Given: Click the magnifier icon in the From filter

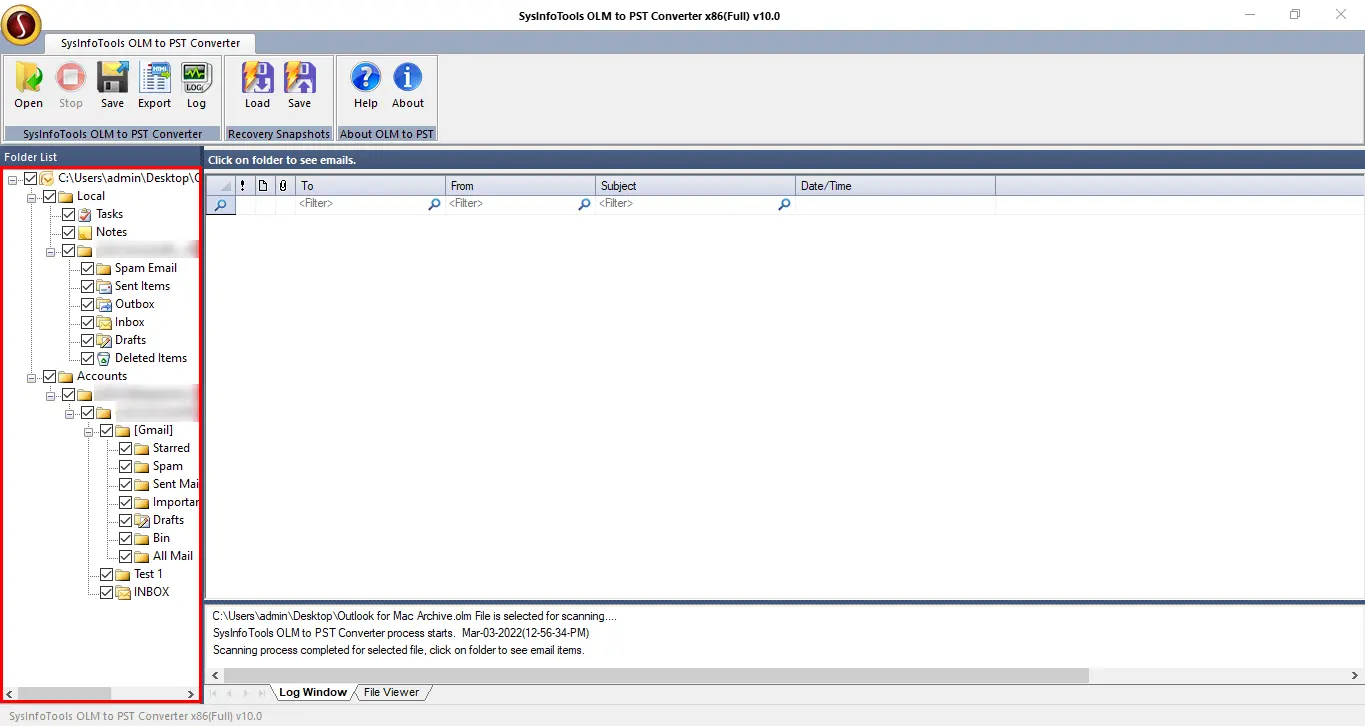Looking at the screenshot, I should (x=584, y=204).
